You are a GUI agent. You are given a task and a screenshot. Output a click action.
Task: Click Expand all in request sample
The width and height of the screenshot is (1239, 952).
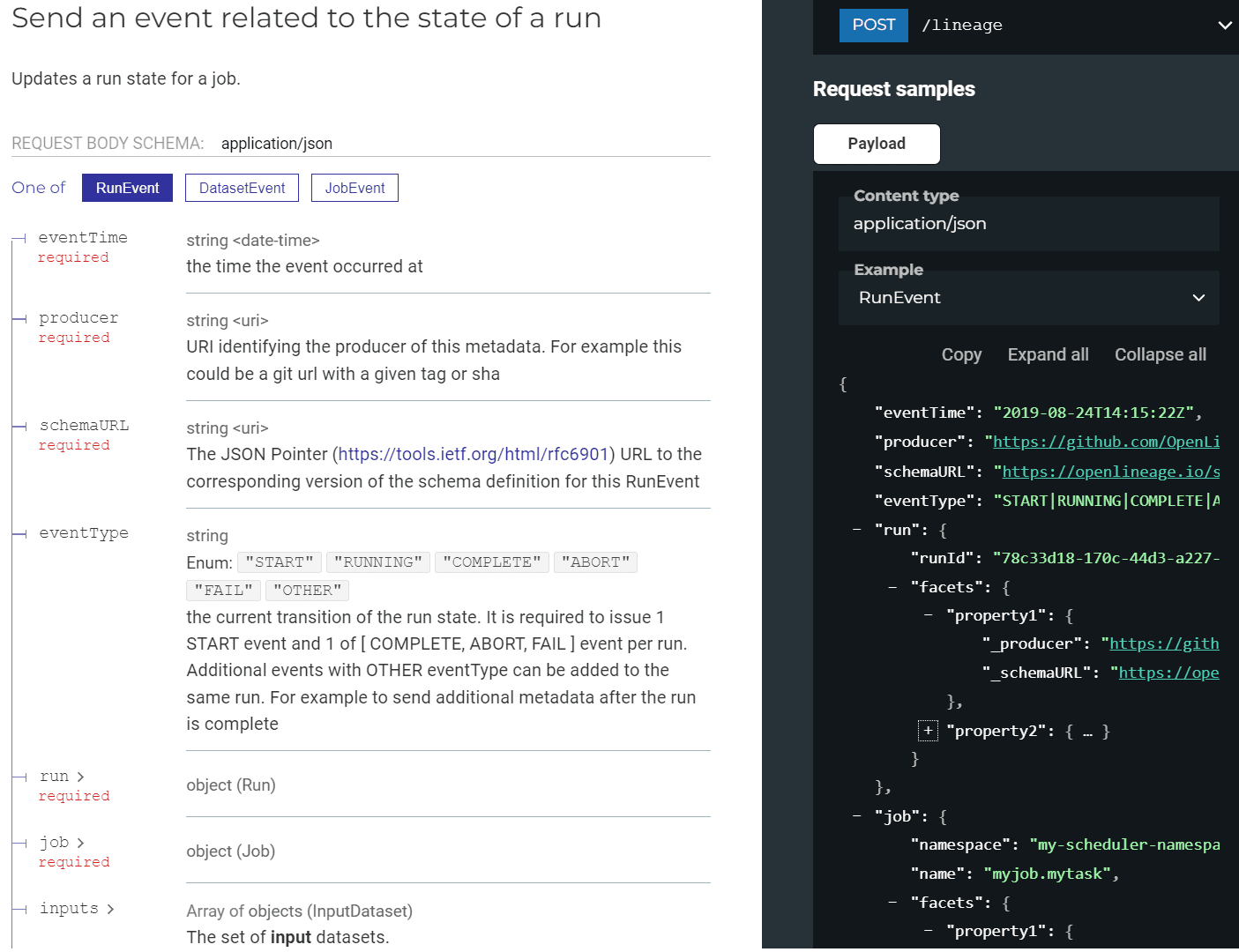click(x=1048, y=354)
